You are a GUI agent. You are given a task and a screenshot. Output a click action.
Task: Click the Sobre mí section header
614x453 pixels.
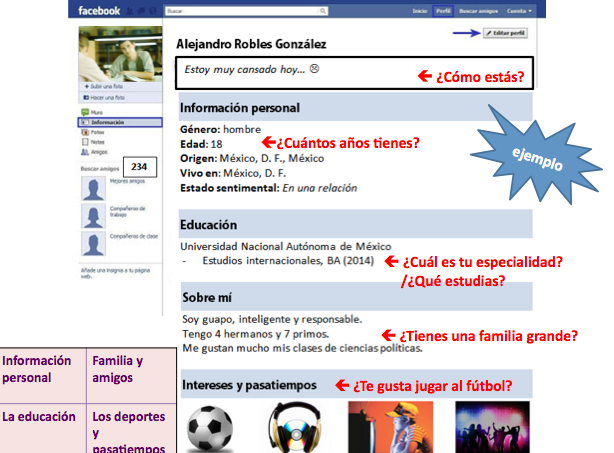[x=356, y=297]
